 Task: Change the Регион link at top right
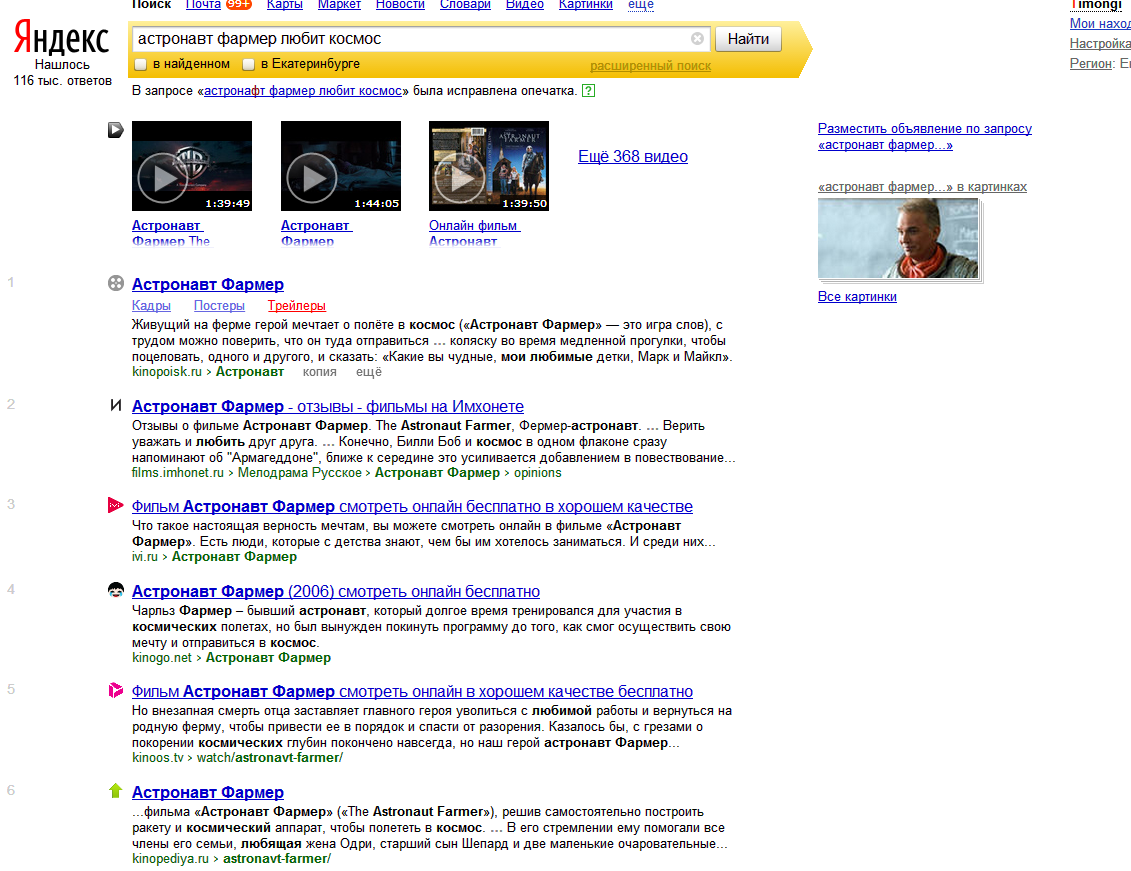(1091, 63)
